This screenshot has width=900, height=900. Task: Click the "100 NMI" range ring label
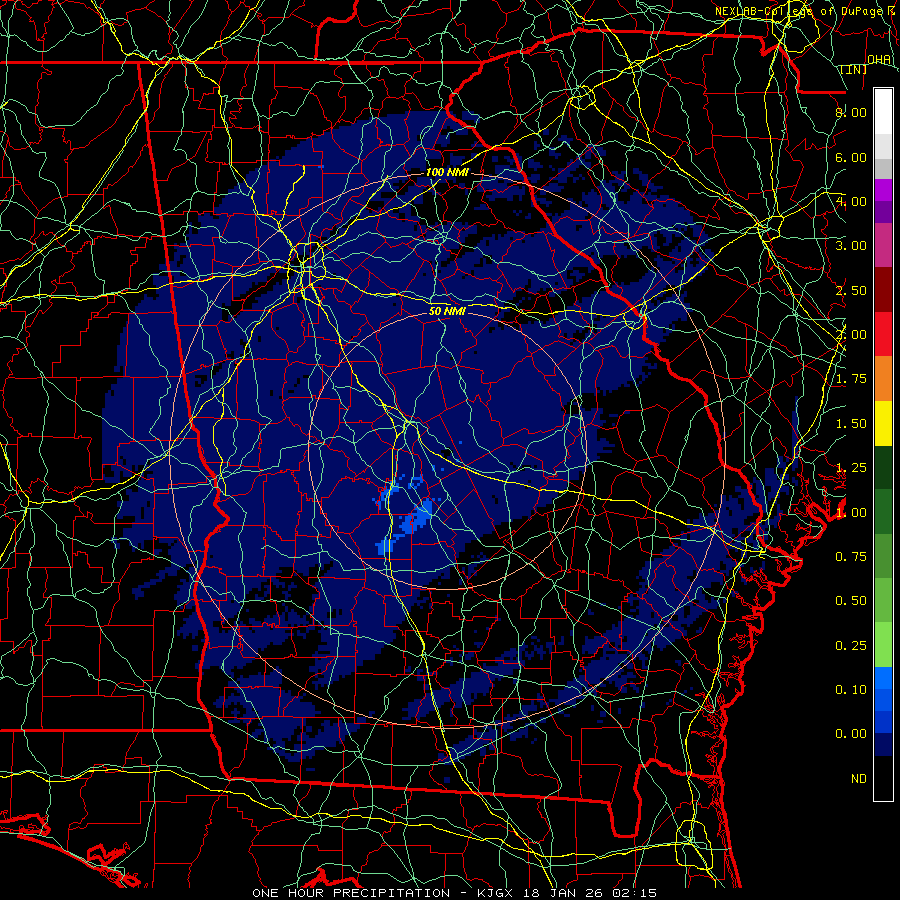click(x=447, y=172)
